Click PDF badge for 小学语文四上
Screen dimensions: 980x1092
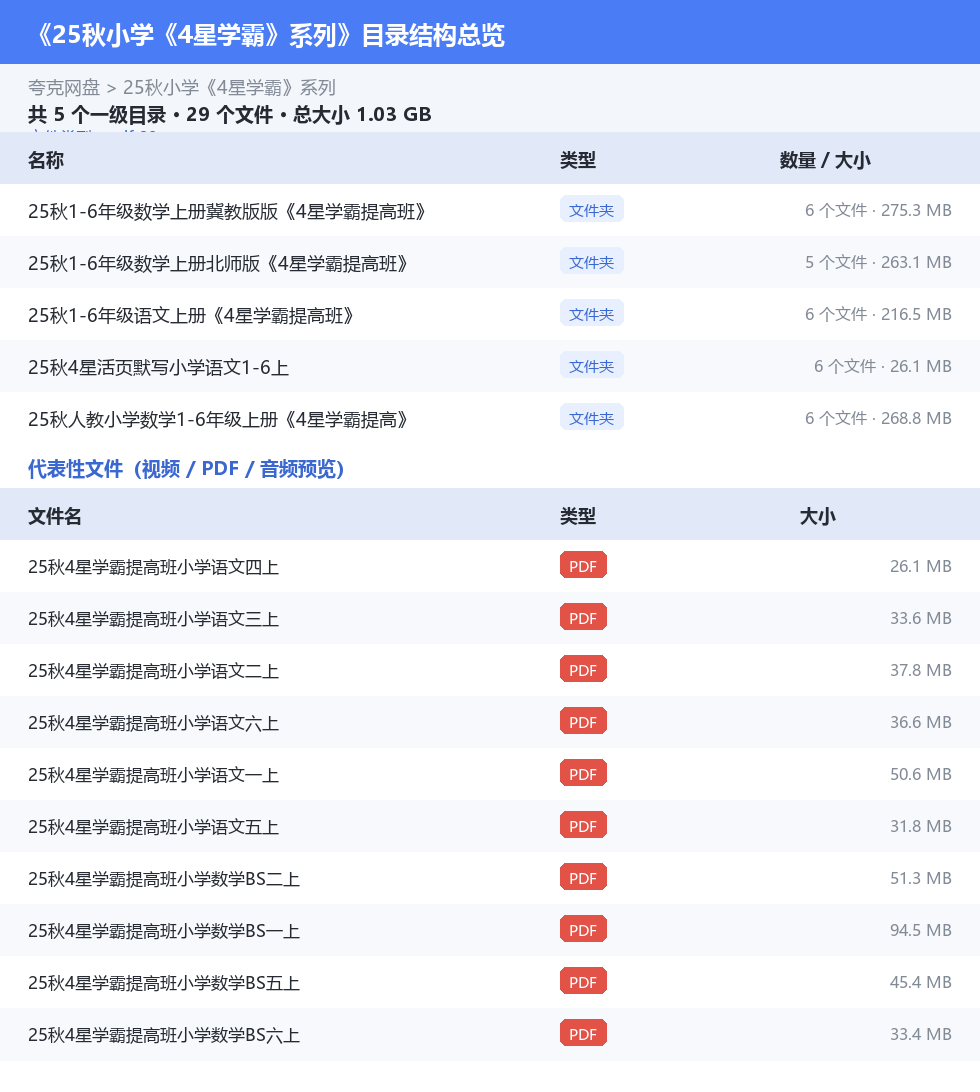point(583,566)
